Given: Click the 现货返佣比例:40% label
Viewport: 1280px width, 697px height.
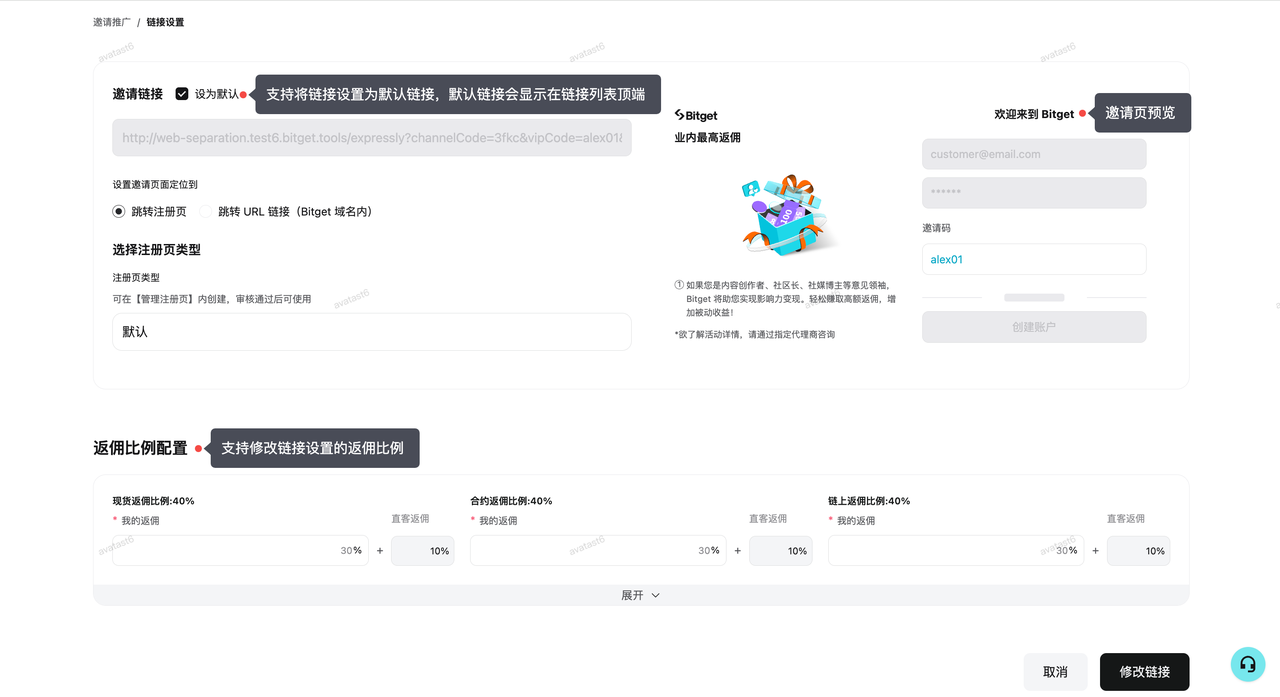Looking at the screenshot, I should (x=153, y=501).
